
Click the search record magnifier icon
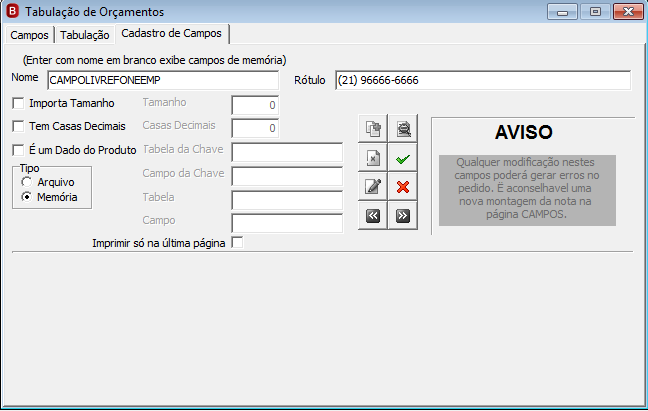403,129
